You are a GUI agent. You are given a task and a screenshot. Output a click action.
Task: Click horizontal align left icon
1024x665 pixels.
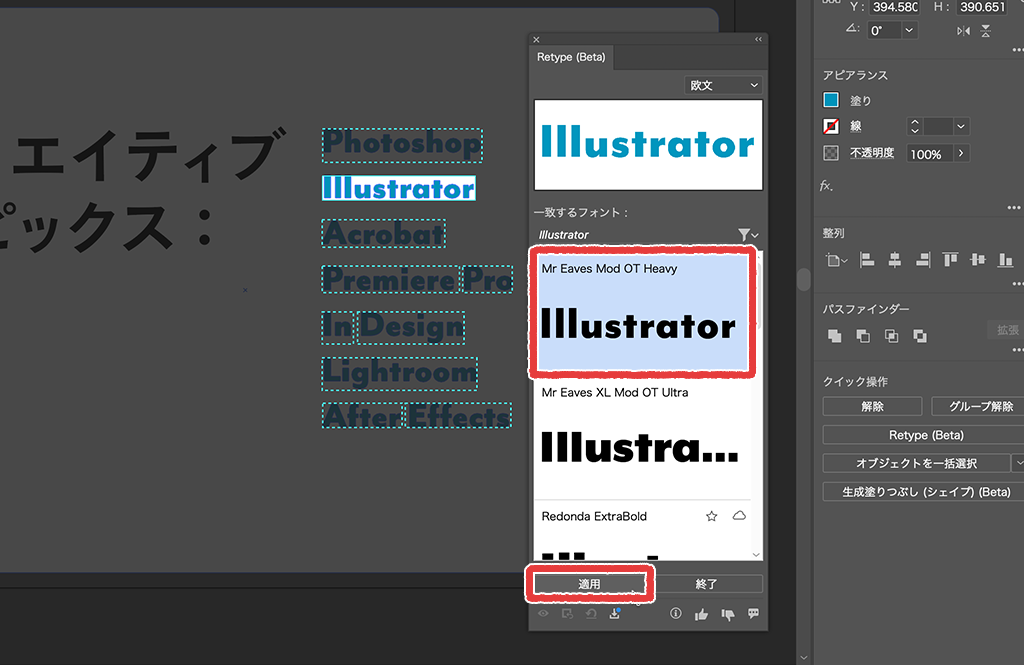point(867,260)
